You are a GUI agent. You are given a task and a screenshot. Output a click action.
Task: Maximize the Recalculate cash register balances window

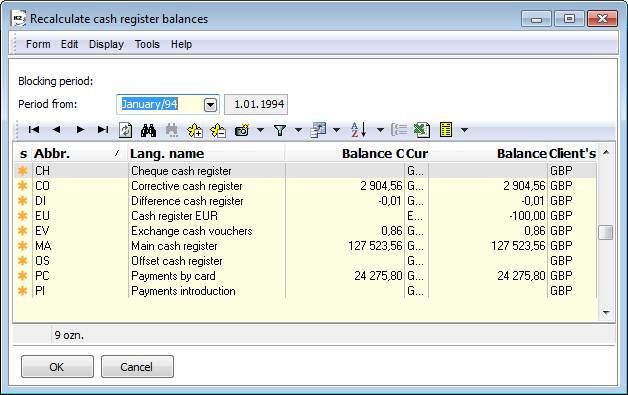pyautogui.click(x=569, y=19)
